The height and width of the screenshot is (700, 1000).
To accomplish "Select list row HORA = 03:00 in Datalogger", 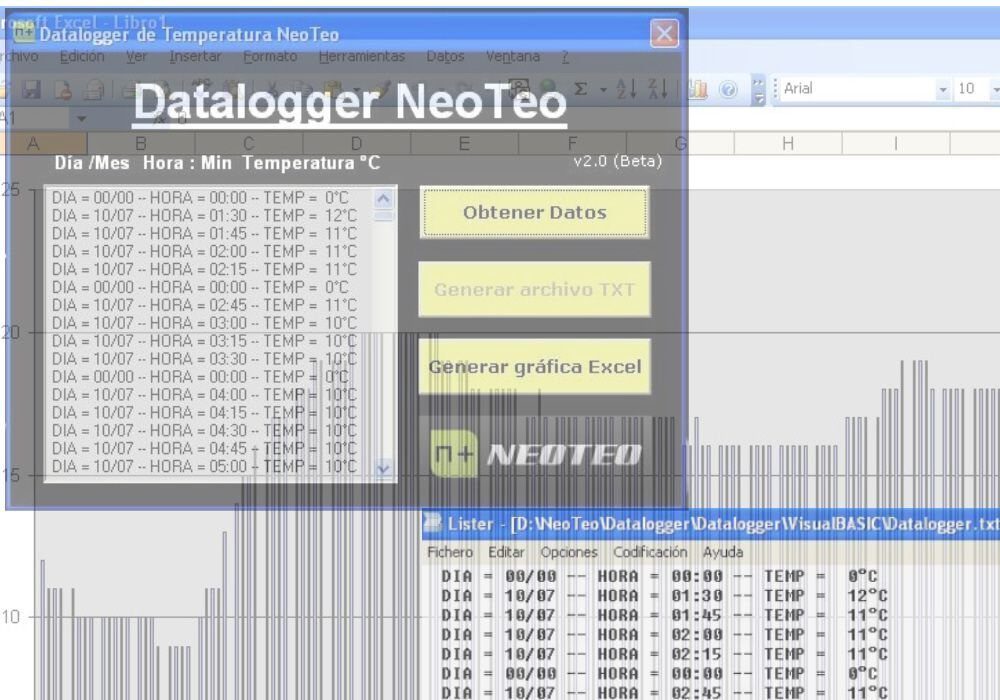I will pos(204,323).
